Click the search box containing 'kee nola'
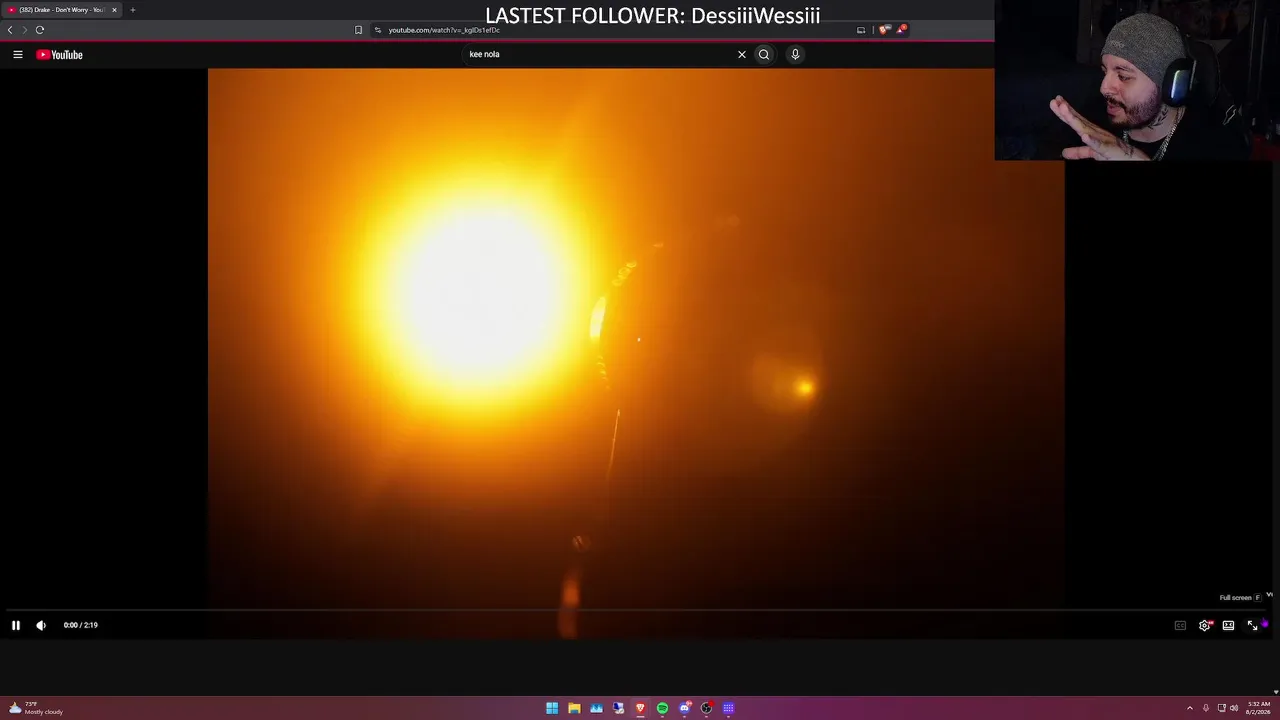Viewport: 1280px width, 720px height. click(x=600, y=54)
